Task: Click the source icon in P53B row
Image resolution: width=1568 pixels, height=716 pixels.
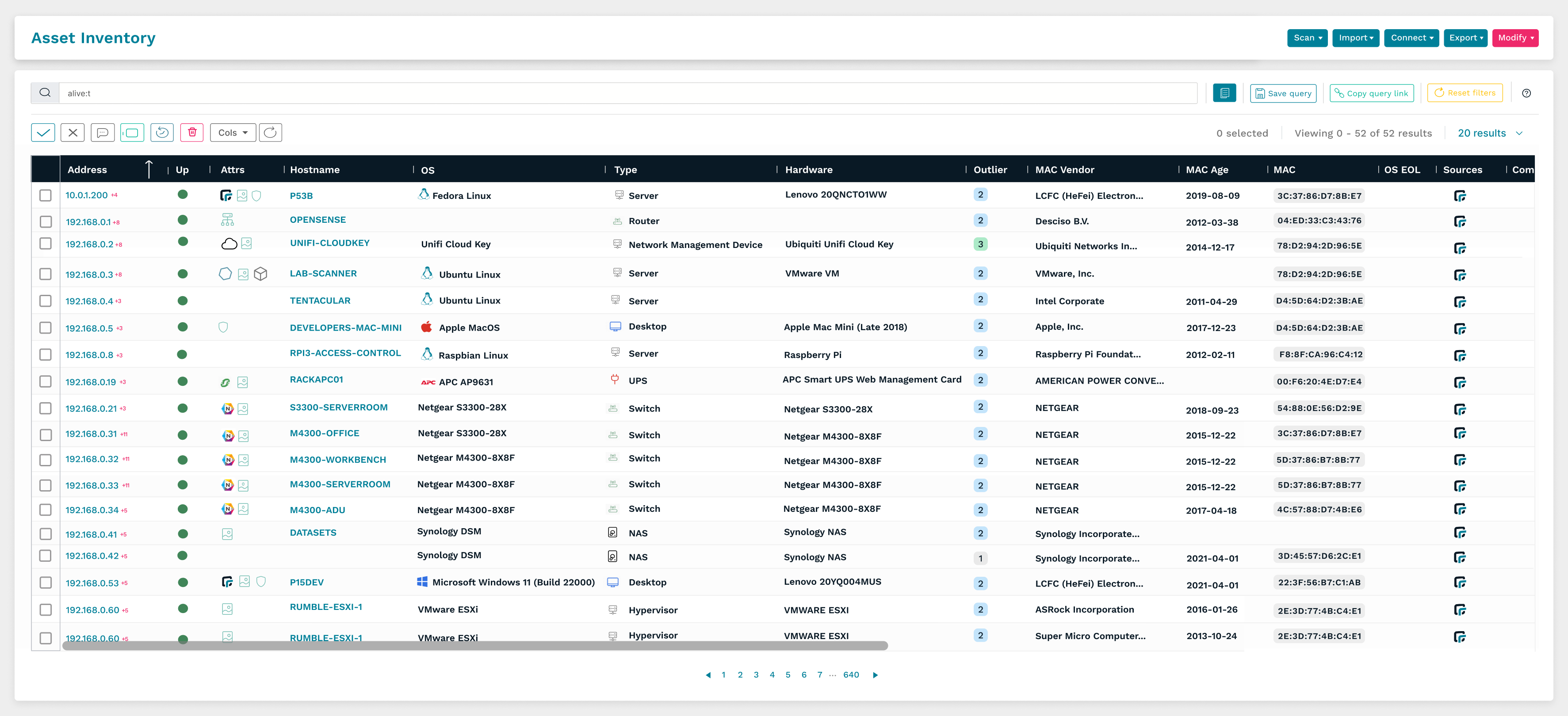Action: pyautogui.click(x=1460, y=196)
